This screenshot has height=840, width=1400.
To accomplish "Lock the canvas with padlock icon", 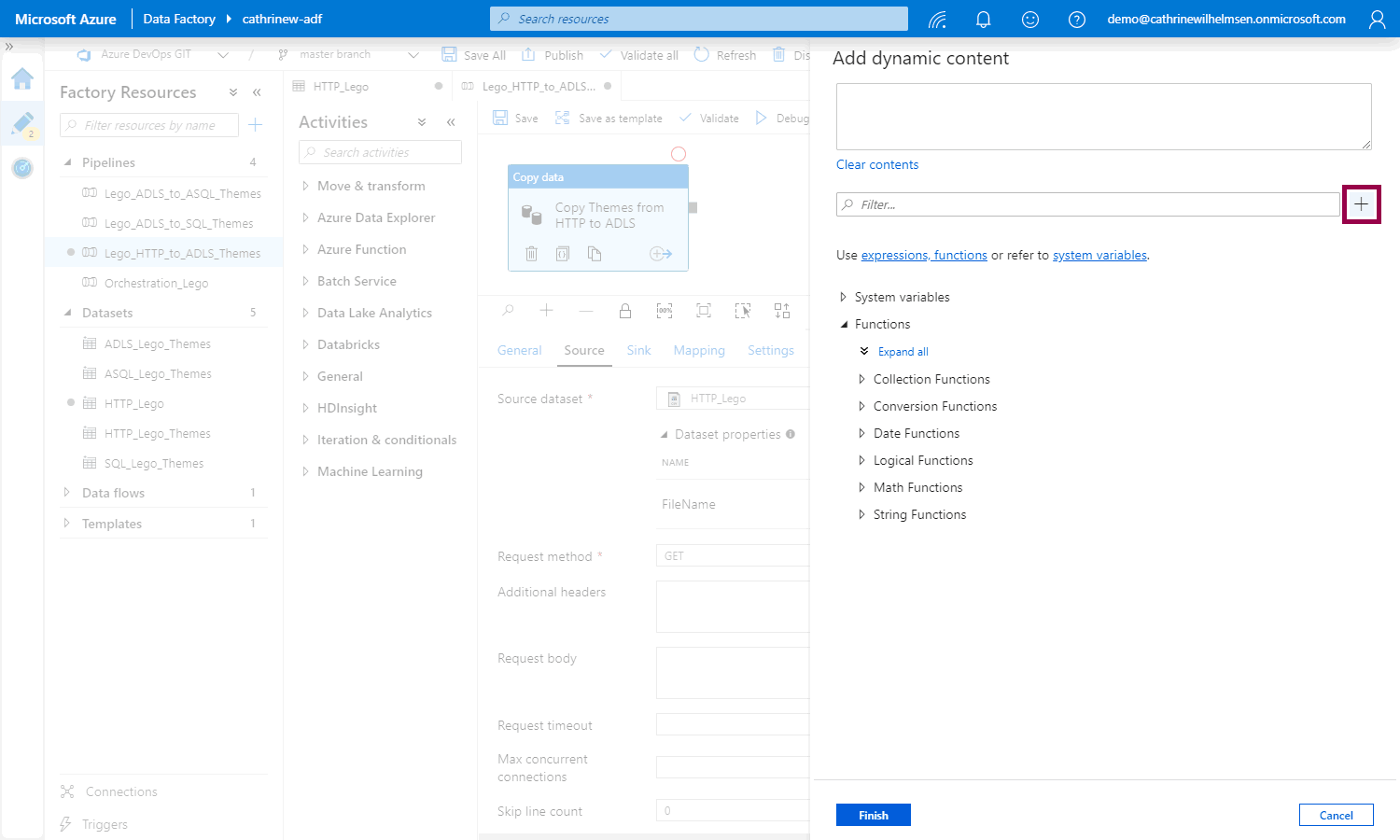I will pyautogui.click(x=625, y=311).
